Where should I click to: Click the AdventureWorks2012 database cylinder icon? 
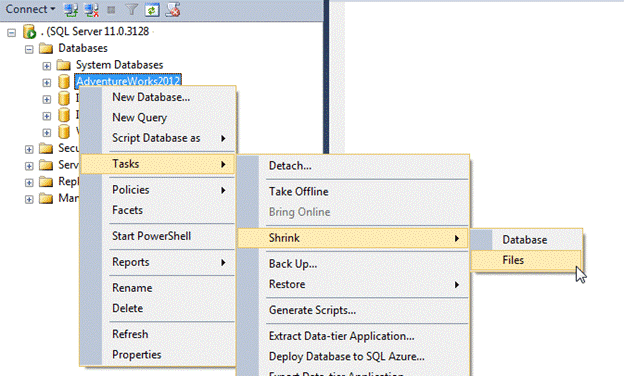64,81
